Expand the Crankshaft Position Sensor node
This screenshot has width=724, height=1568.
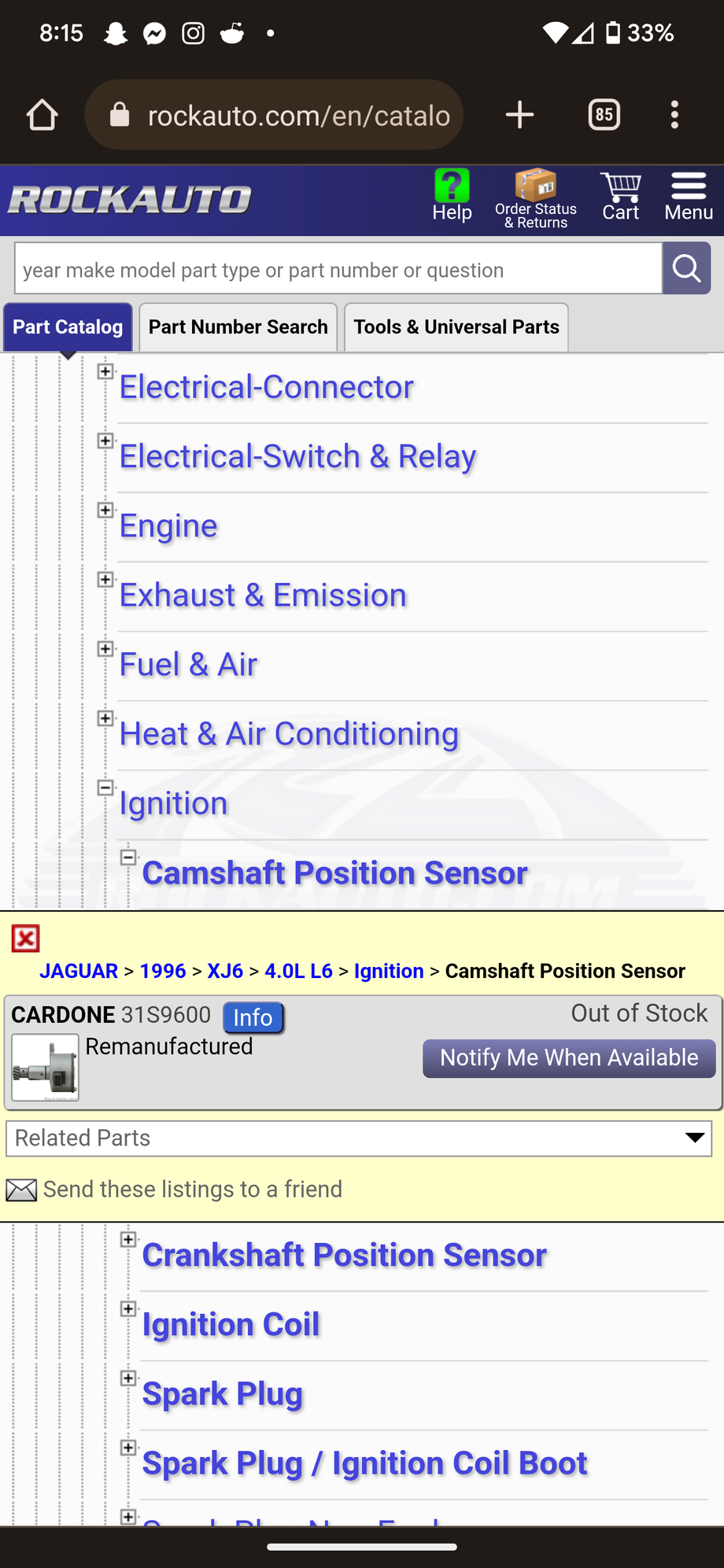click(x=128, y=1240)
